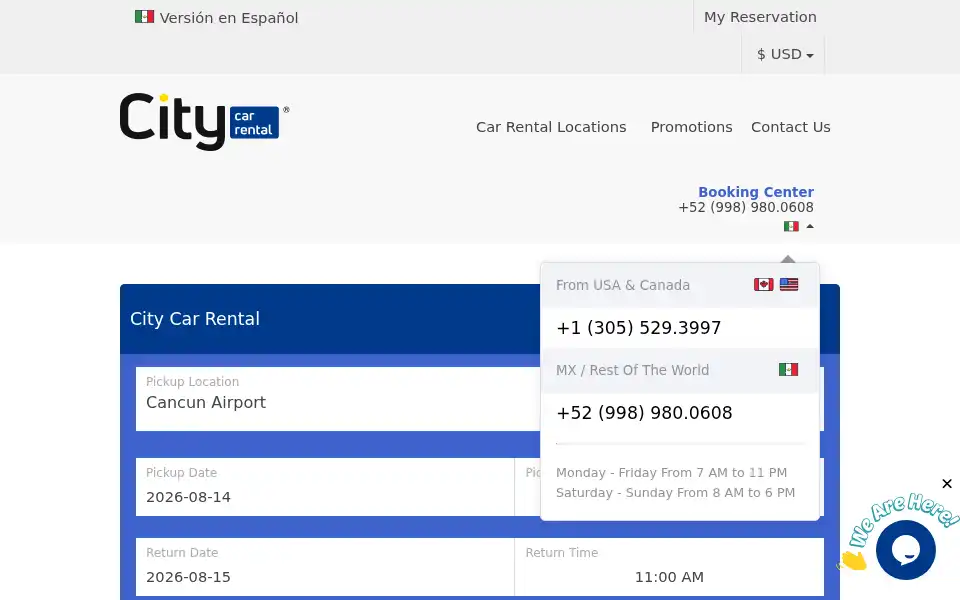Click the City car rental logo
Screen dimensions: 960x600
(204, 121)
